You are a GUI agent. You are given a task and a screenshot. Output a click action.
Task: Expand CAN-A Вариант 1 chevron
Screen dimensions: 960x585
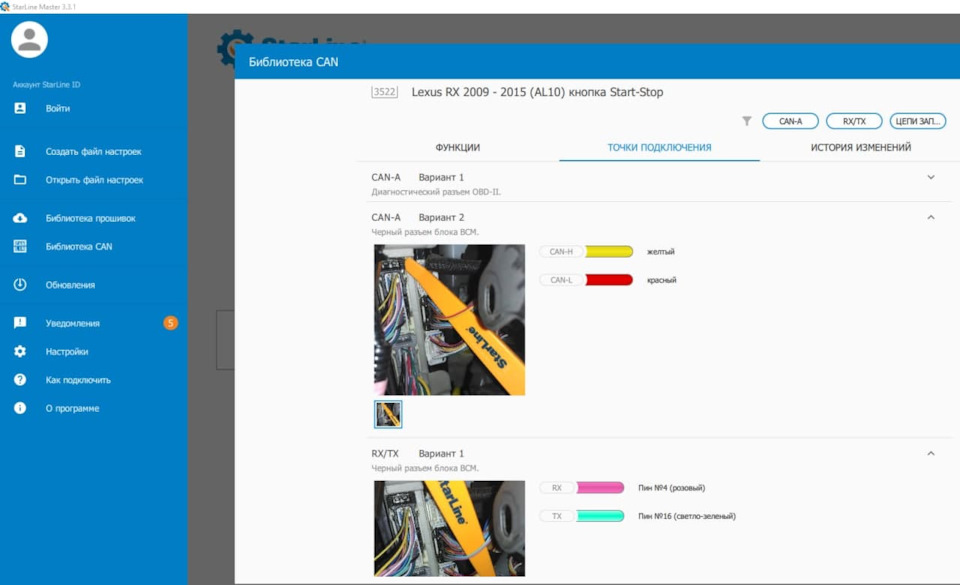(x=931, y=177)
